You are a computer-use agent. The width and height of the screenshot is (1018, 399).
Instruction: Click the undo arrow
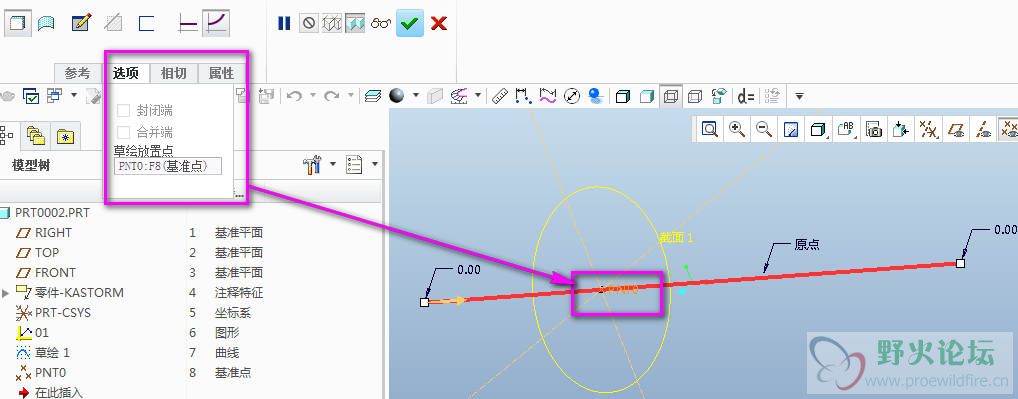(x=294, y=97)
